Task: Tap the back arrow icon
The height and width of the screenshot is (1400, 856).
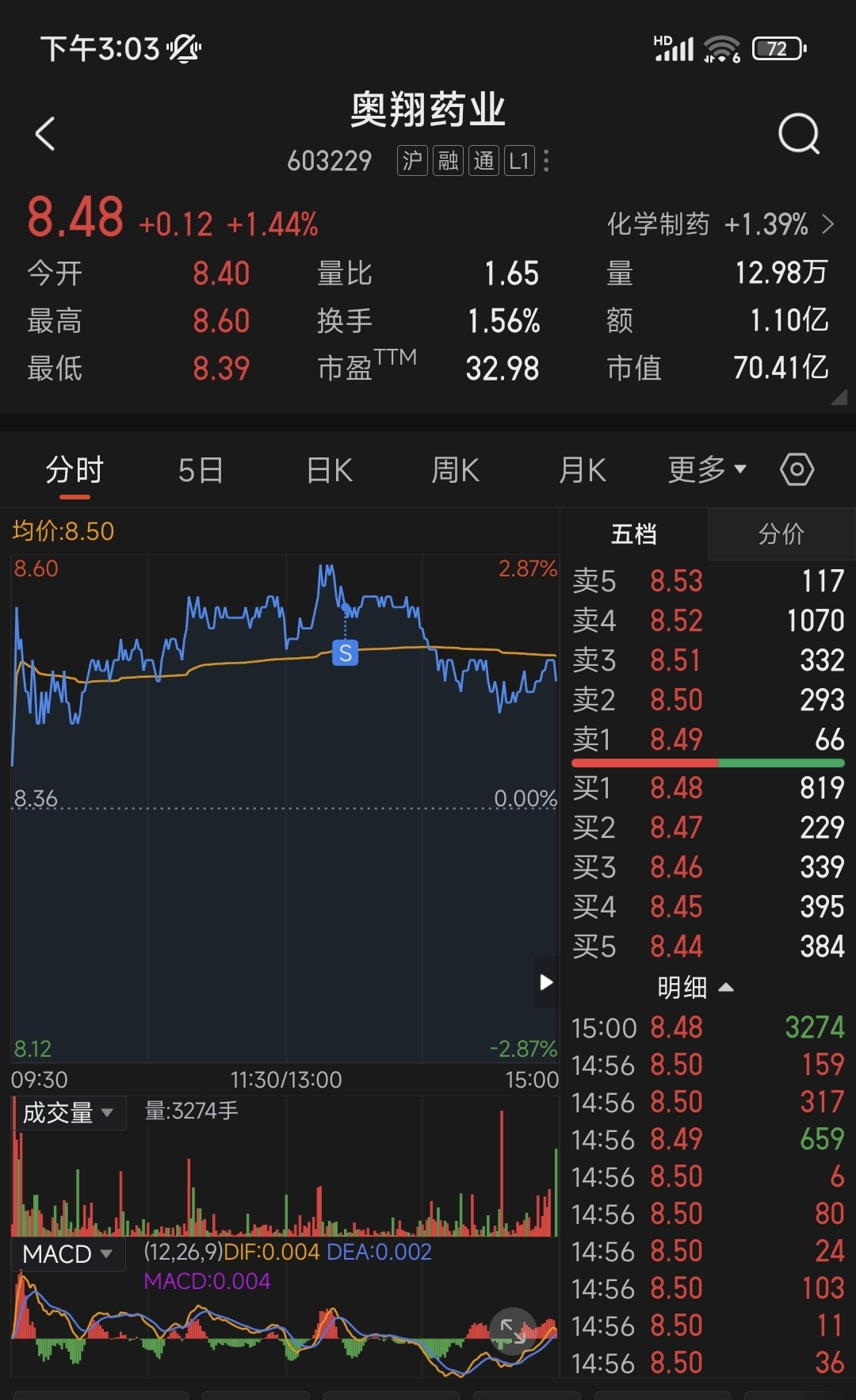Action: [x=45, y=133]
